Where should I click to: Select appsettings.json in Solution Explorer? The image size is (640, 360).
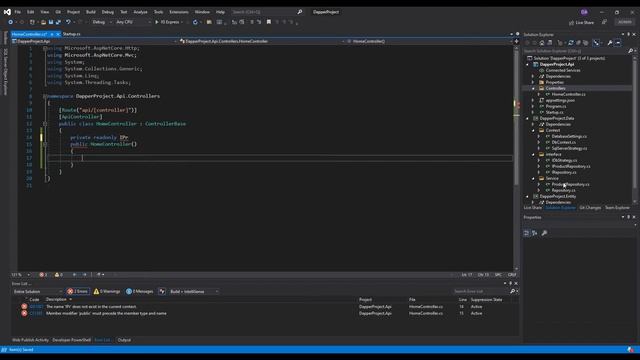coord(560,100)
